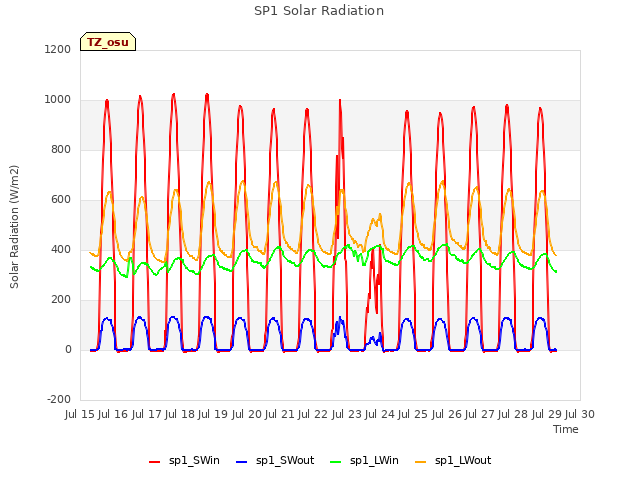The height and width of the screenshot is (480, 640).
Task: Click the Jul 18 x-axis tick label
Action: click(x=180, y=414)
